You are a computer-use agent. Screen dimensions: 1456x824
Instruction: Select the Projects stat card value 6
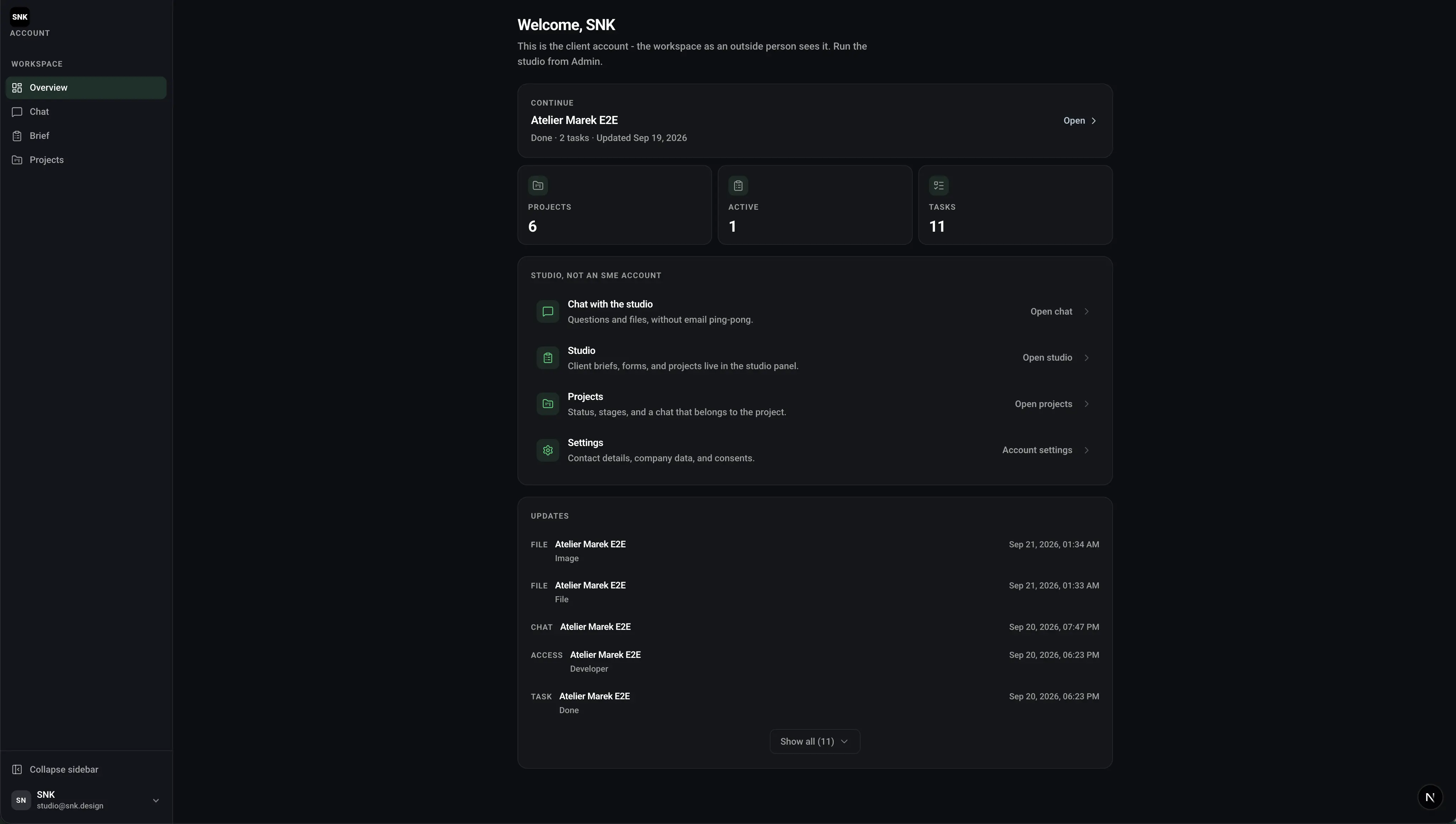point(532,227)
